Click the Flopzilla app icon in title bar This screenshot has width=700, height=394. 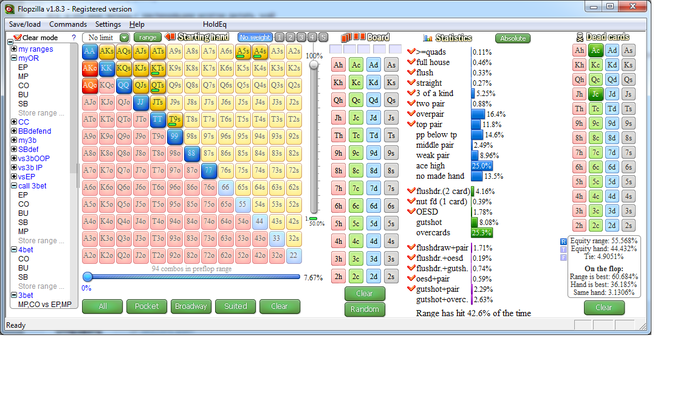click(9, 9)
